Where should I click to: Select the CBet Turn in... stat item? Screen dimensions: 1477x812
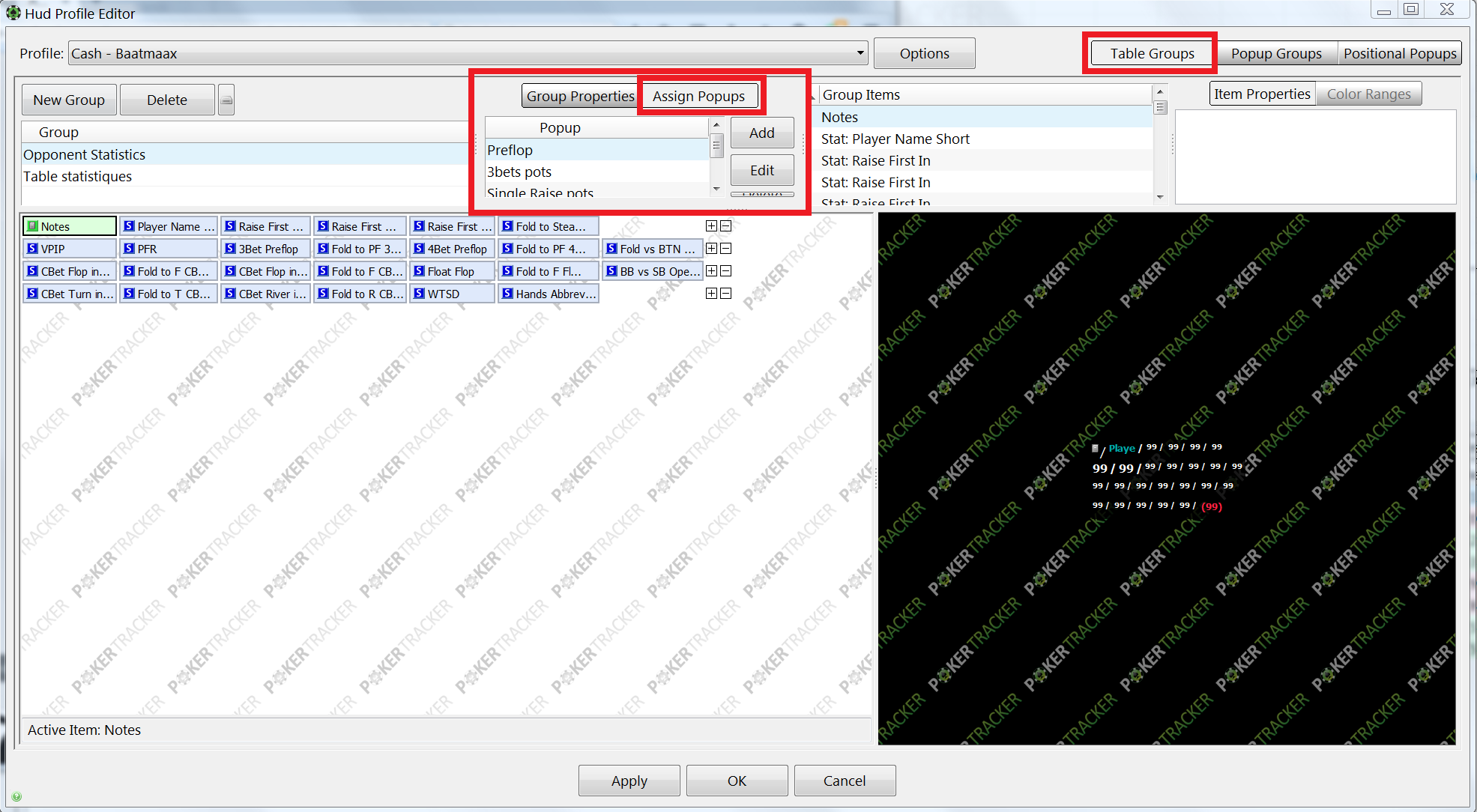(x=70, y=294)
